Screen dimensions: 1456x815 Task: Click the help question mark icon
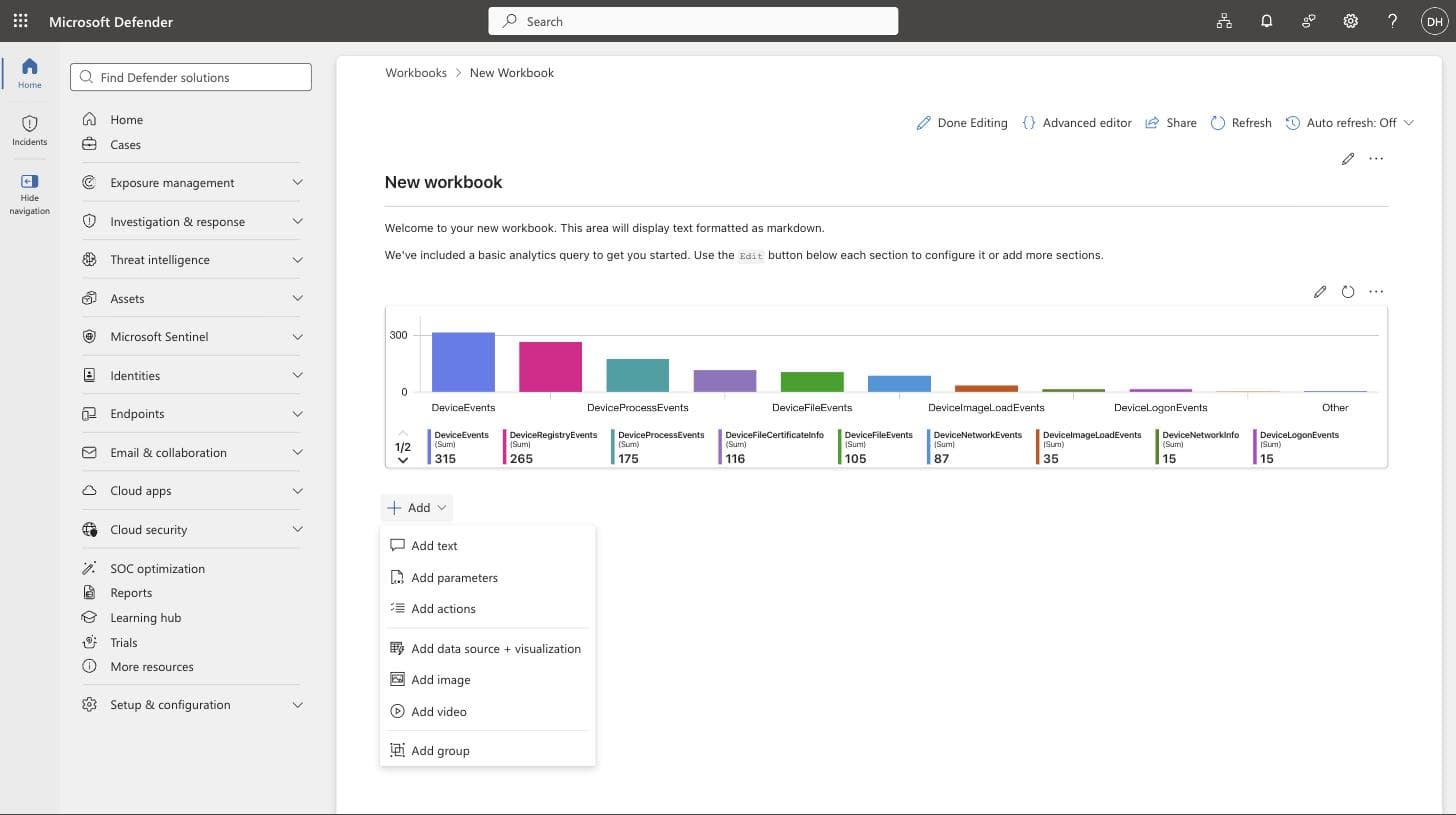[x=1392, y=21]
